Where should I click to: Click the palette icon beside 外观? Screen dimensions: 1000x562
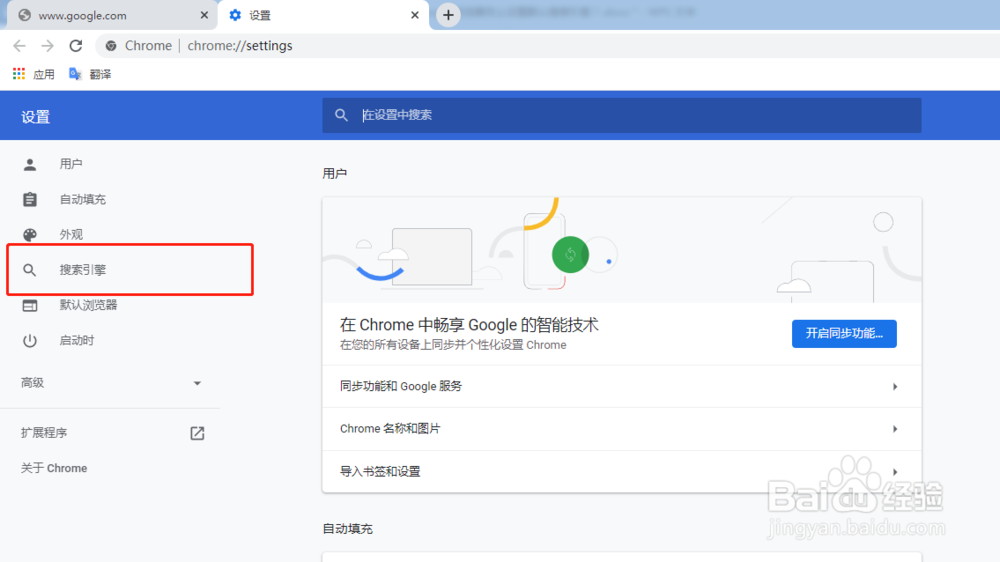point(29,235)
